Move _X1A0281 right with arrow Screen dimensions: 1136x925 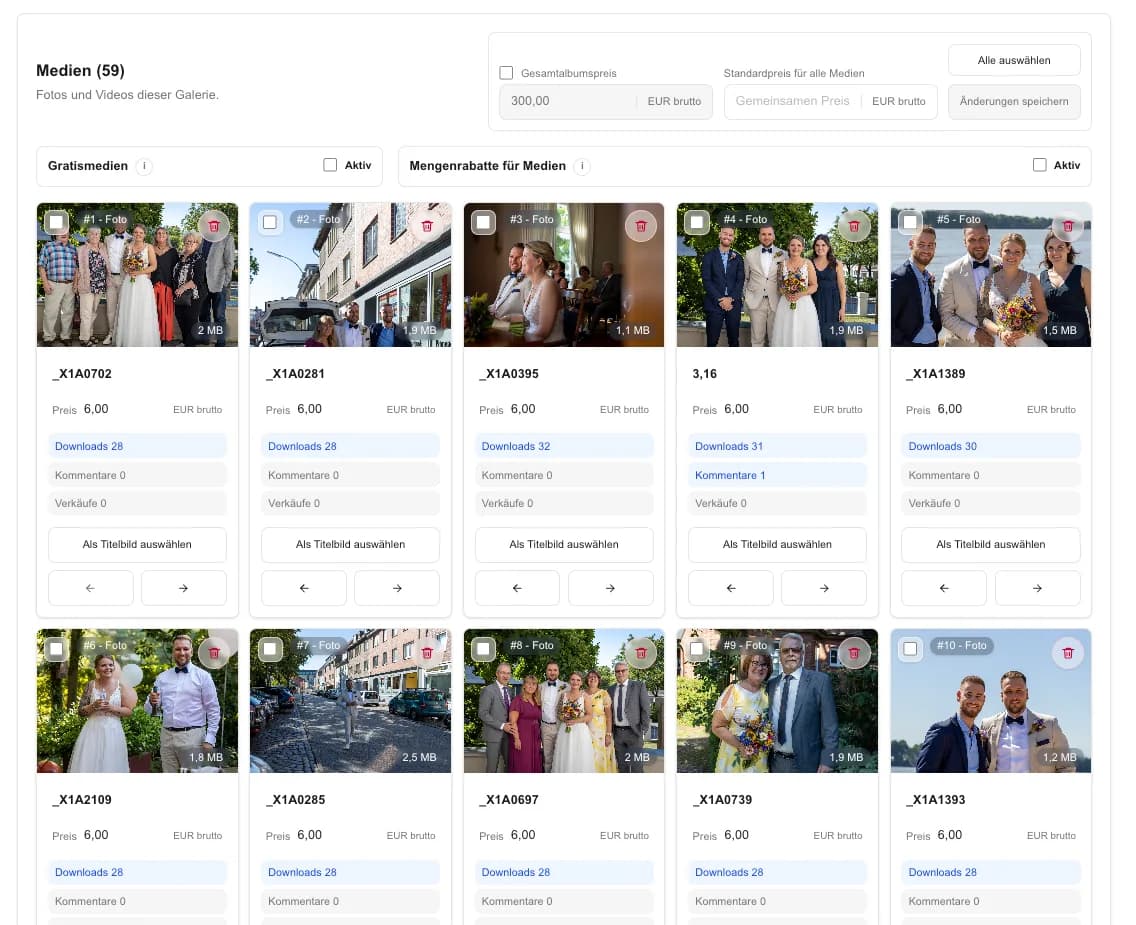pos(397,588)
